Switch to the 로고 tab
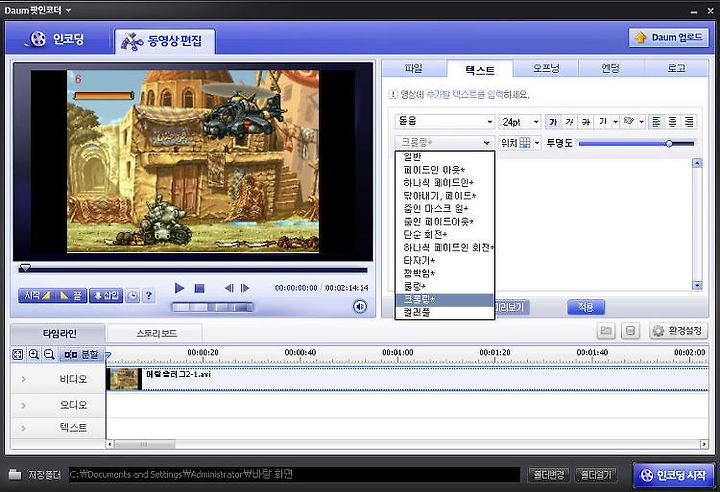This screenshot has width=720, height=492. pyautogui.click(x=676, y=68)
